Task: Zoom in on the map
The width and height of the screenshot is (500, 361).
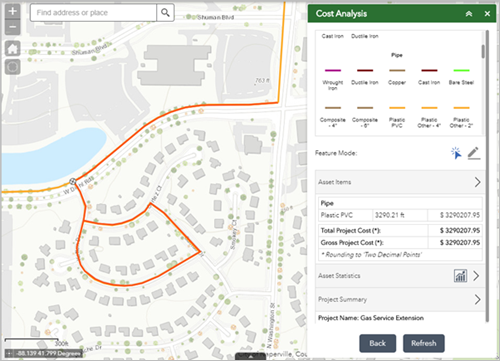Action: point(13,12)
